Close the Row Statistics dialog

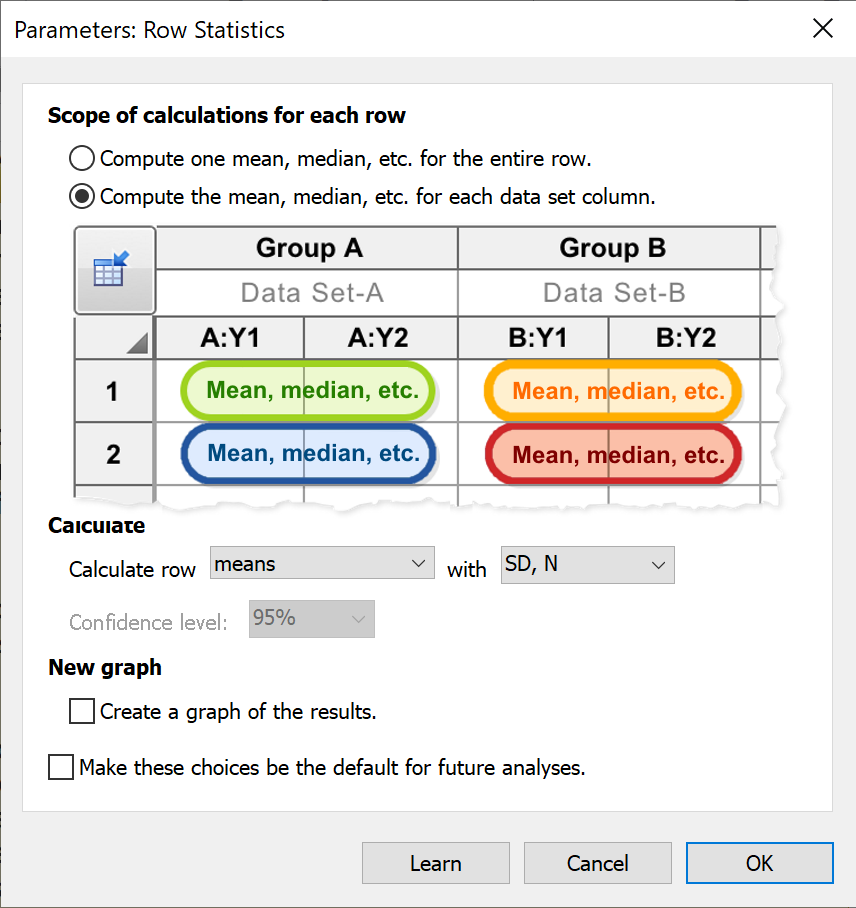point(822,28)
